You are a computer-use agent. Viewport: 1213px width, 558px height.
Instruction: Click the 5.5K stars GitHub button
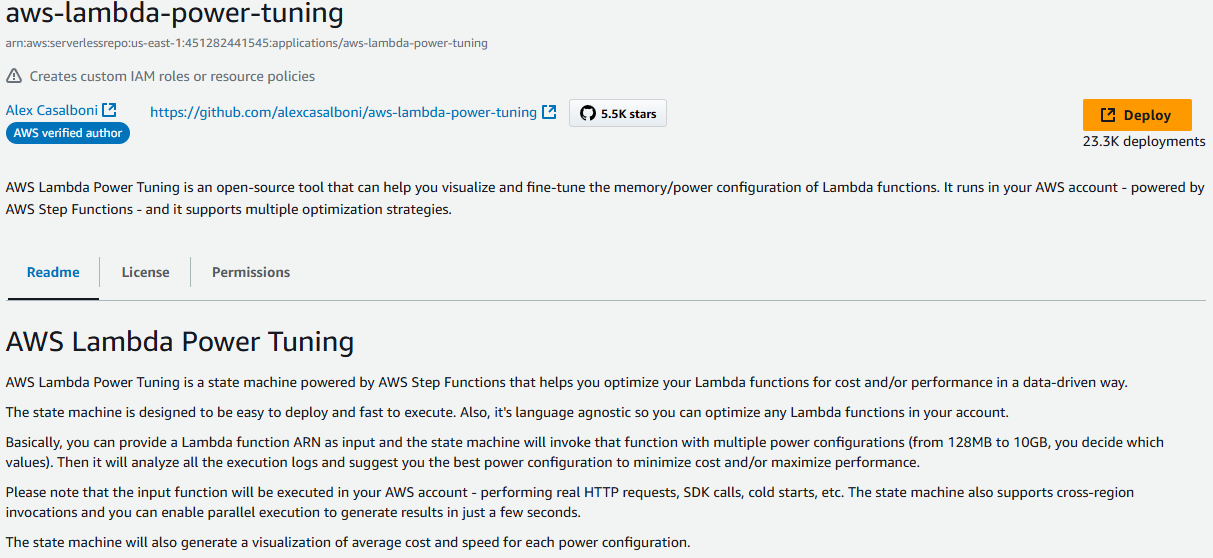(618, 113)
